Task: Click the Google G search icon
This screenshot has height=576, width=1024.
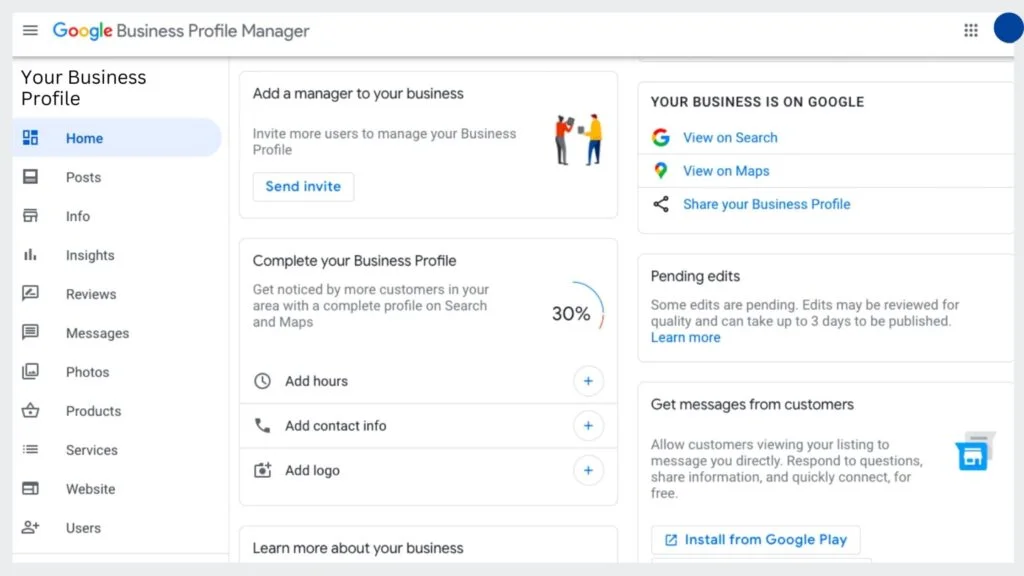Action: pyautogui.click(x=661, y=137)
